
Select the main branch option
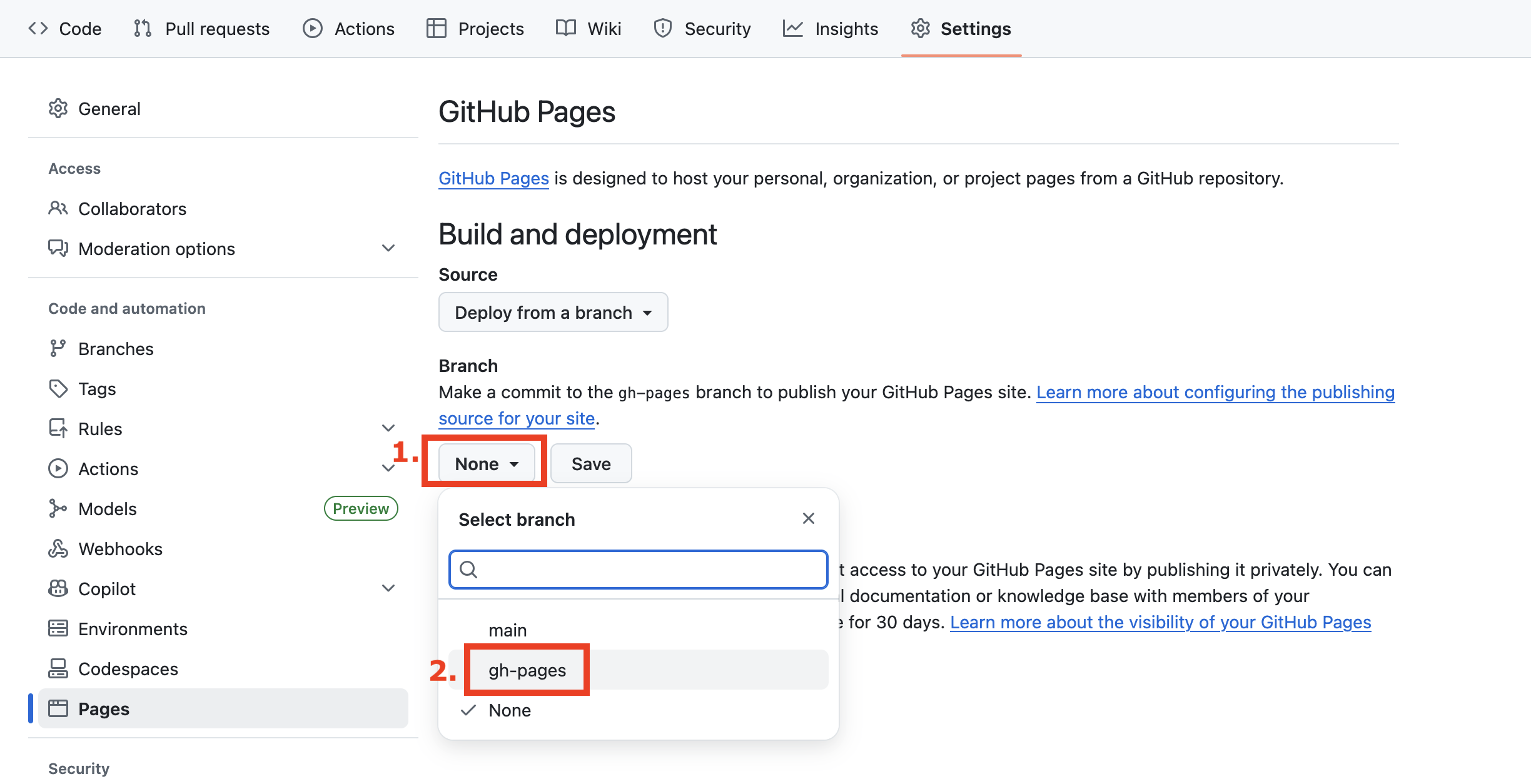508,630
